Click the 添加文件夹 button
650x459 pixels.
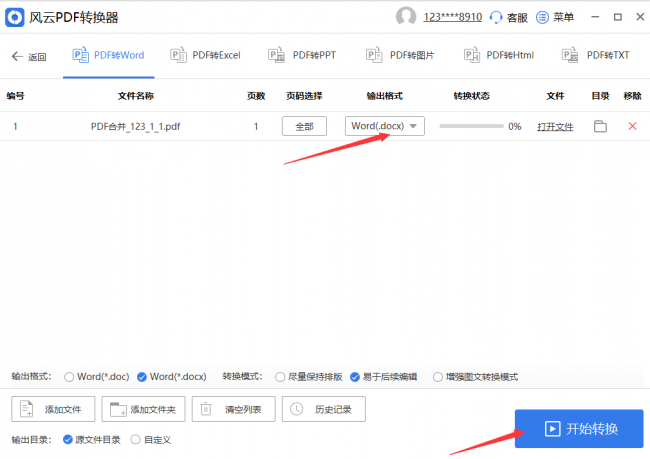click(143, 409)
